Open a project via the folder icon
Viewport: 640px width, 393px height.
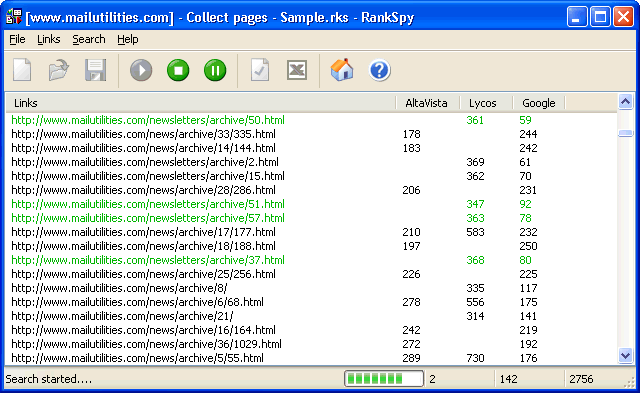tap(59, 70)
